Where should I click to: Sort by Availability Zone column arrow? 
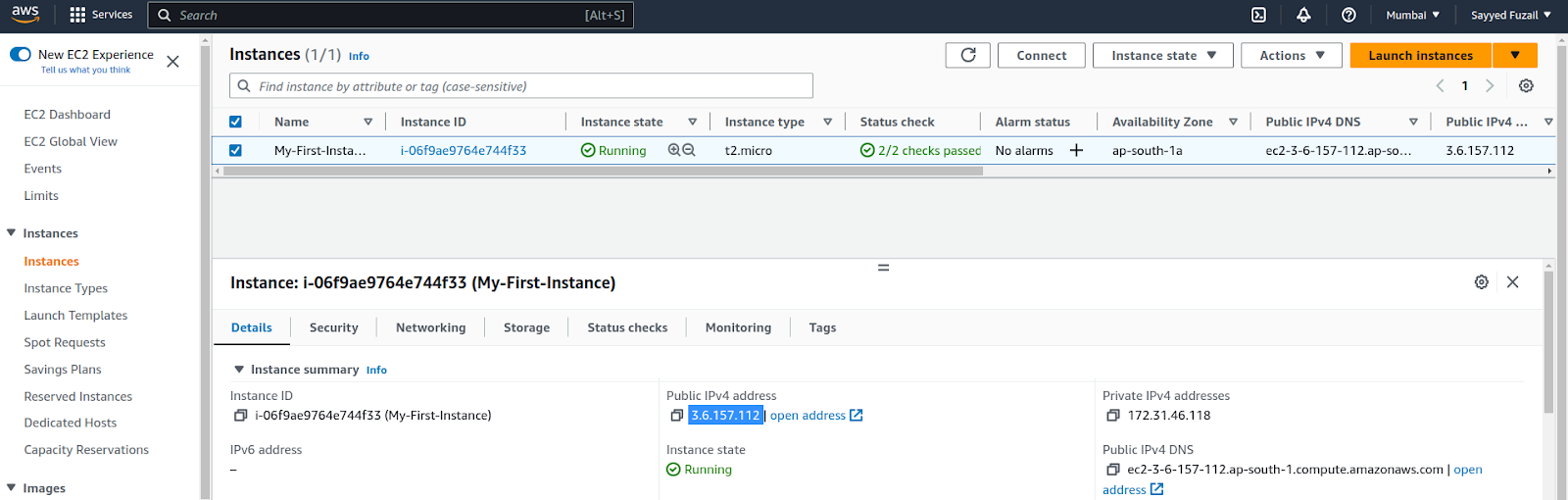point(1233,122)
